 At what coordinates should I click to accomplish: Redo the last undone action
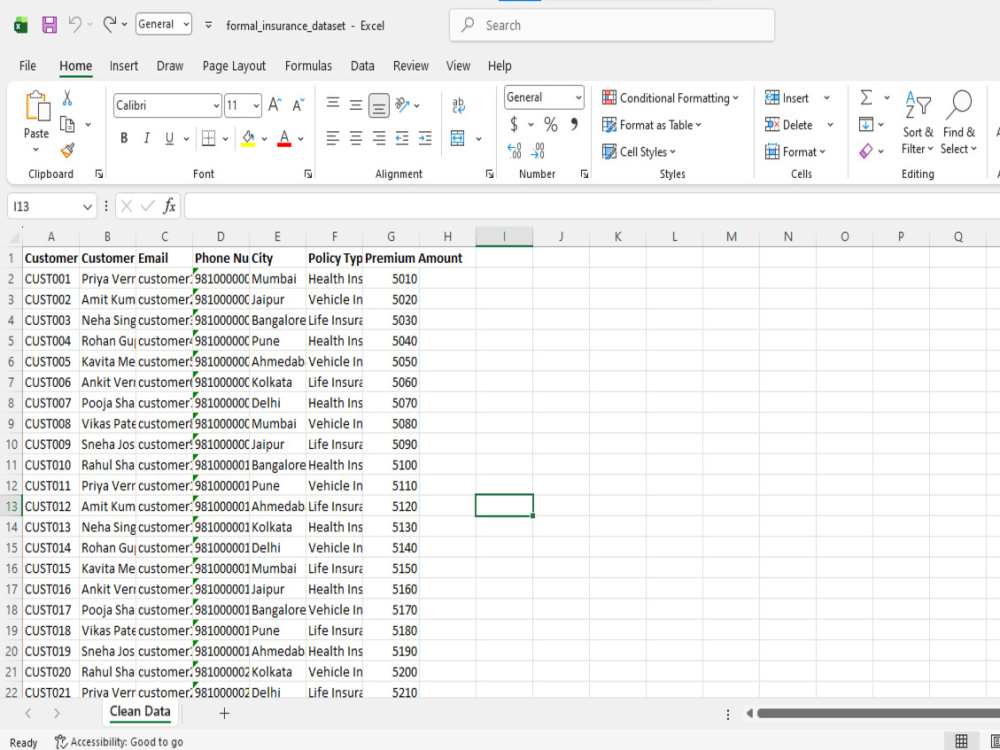pos(109,24)
